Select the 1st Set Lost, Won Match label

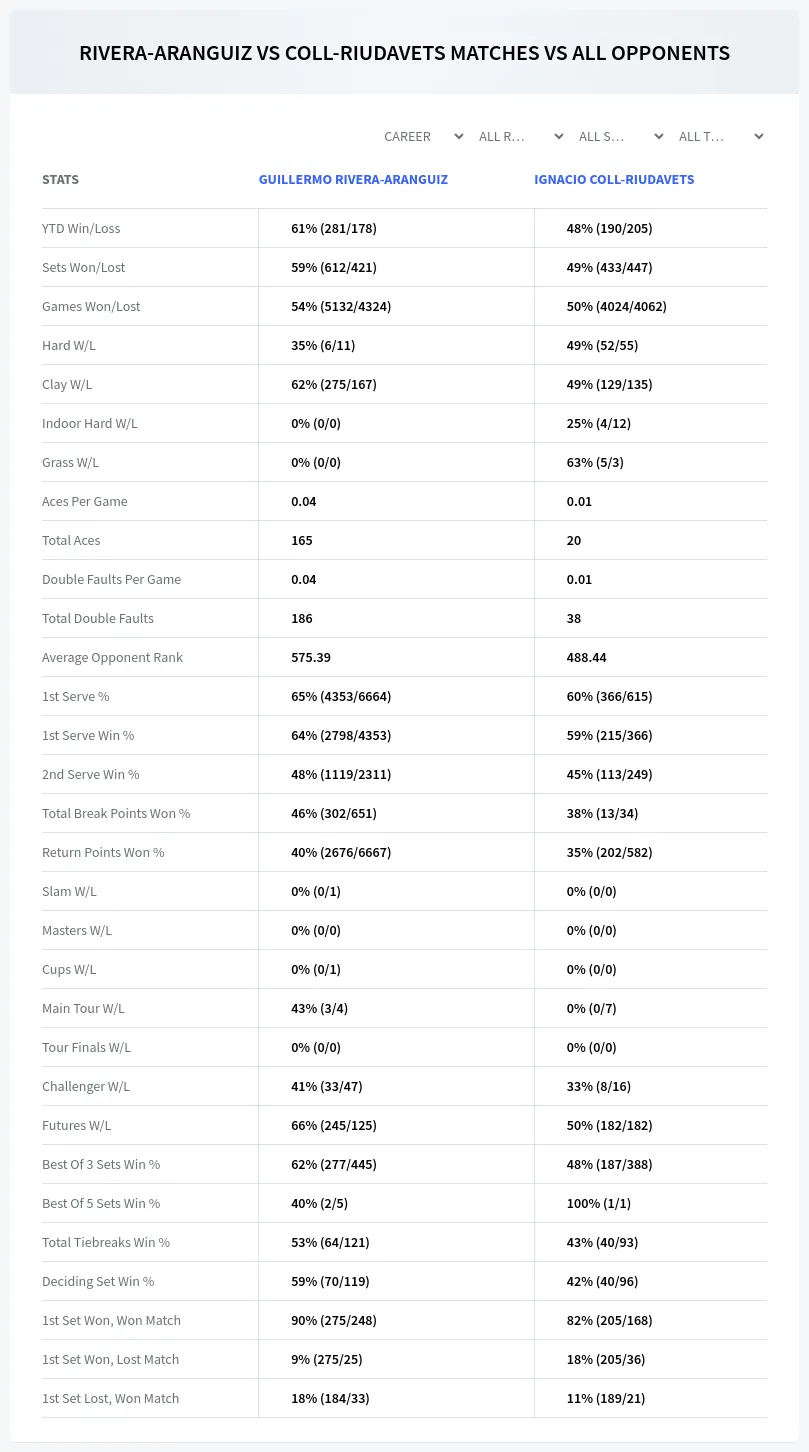[111, 1398]
